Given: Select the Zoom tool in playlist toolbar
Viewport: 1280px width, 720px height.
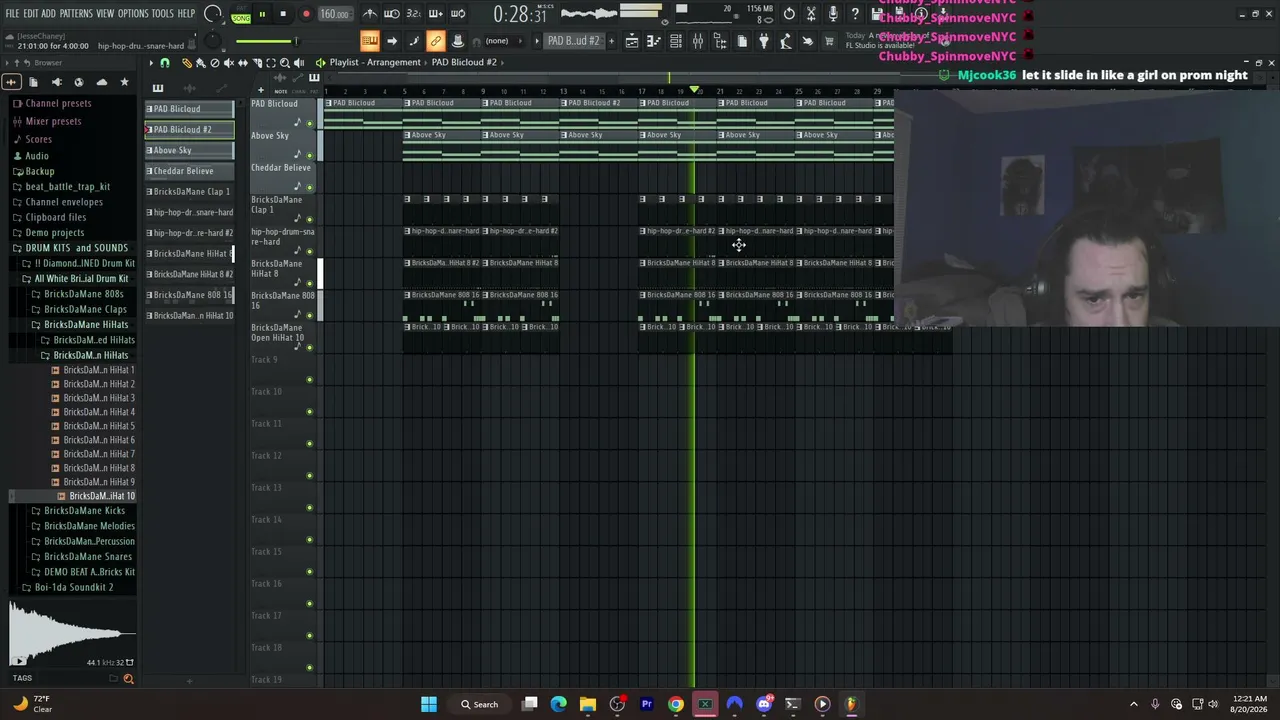Looking at the screenshot, I should pyautogui.click(x=285, y=62).
